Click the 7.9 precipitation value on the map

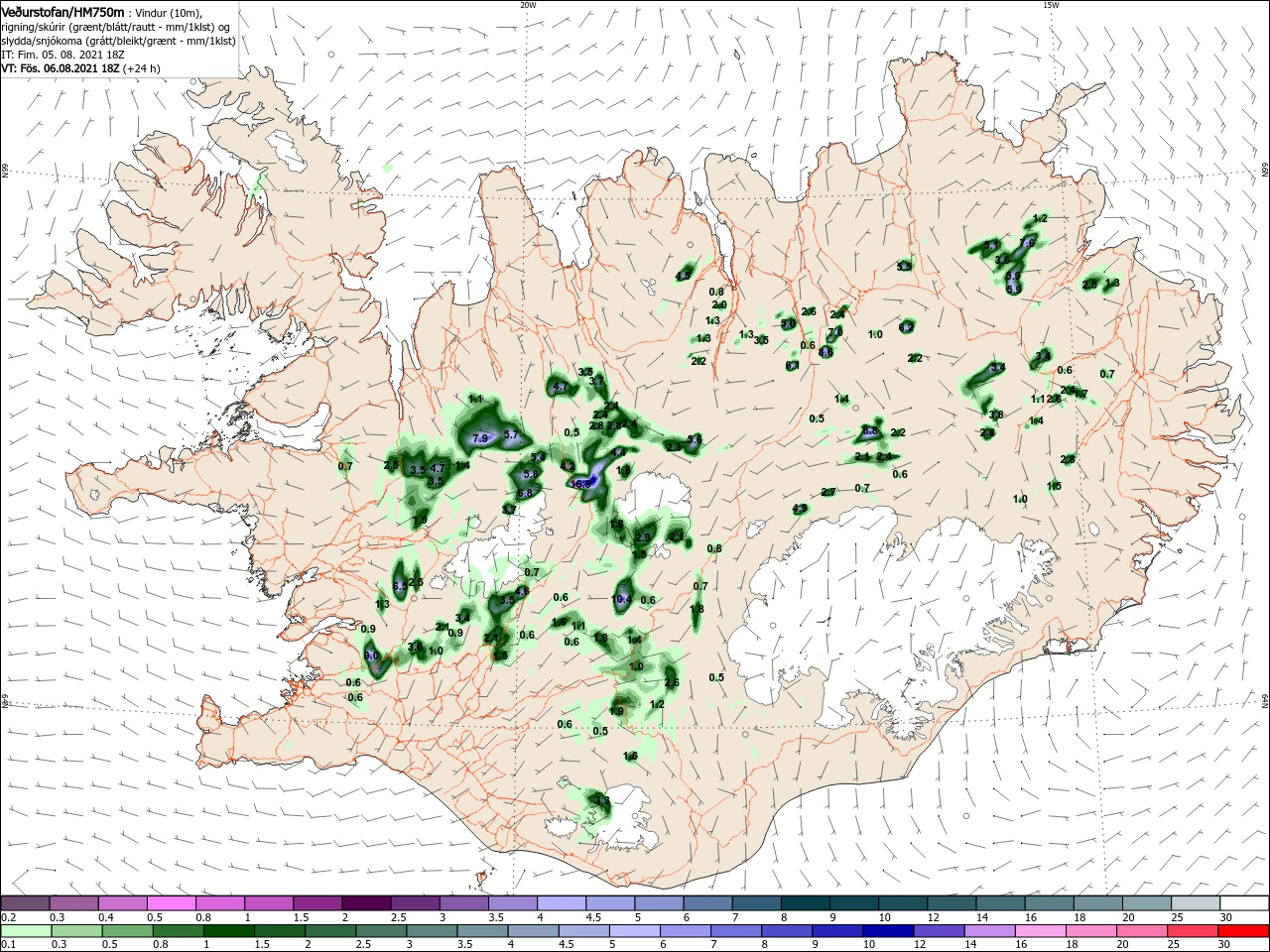coord(482,438)
